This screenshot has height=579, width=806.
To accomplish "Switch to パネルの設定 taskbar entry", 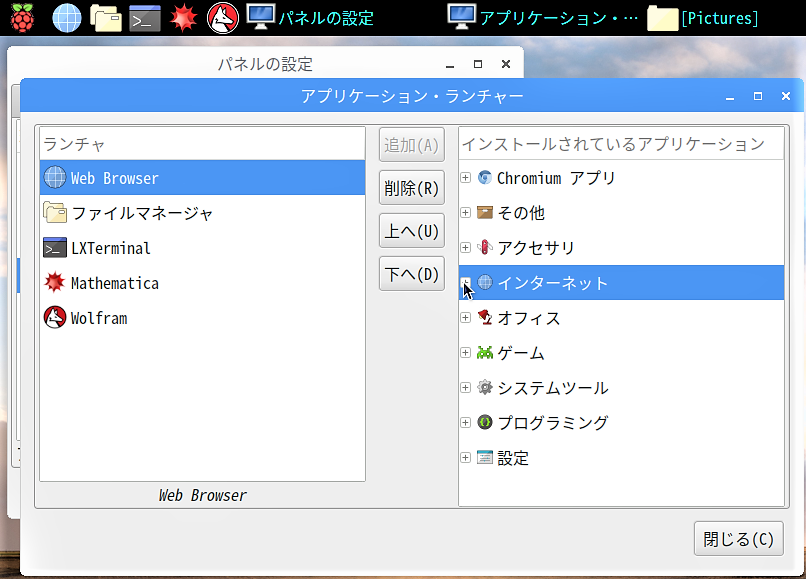I will 310,18.
